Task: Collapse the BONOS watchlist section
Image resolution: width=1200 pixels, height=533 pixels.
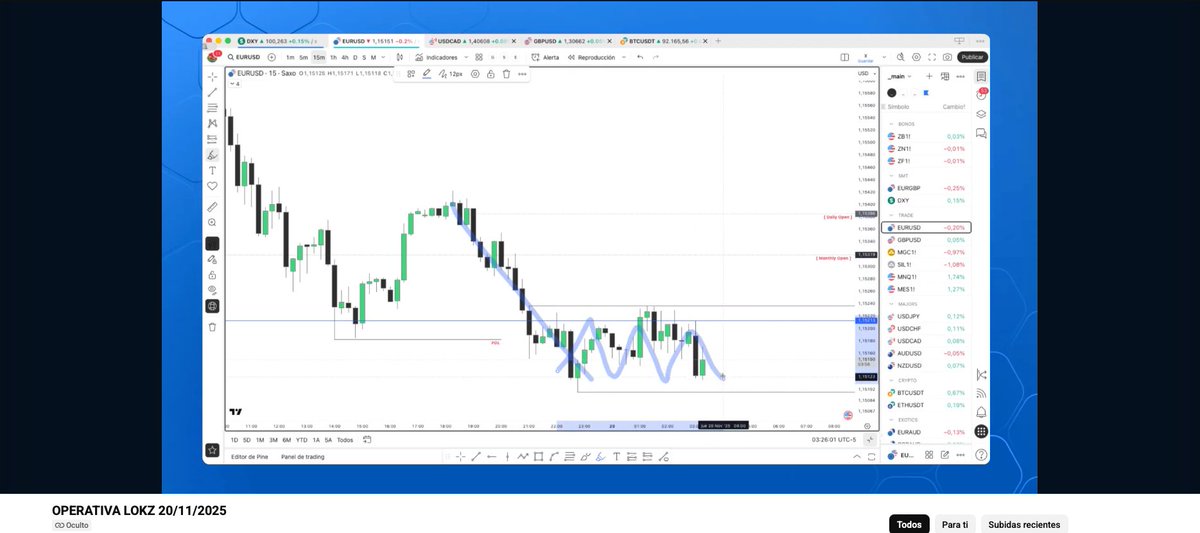Action: tap(892, 124)
